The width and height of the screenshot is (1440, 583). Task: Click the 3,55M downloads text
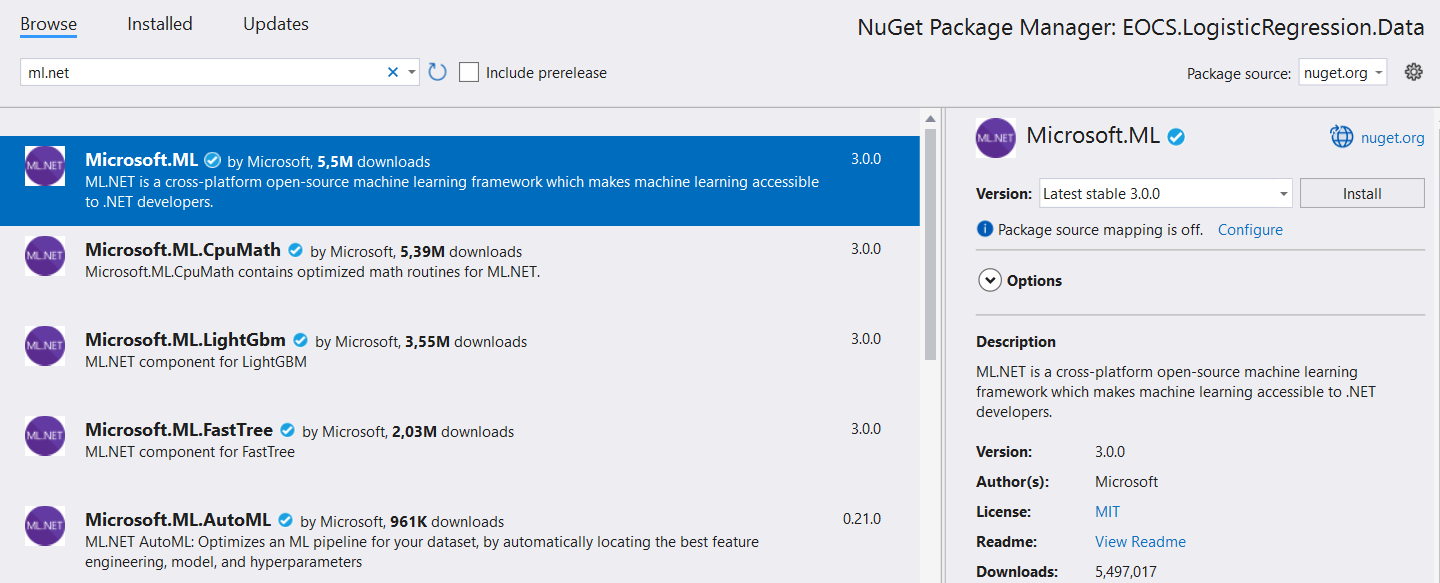466,342
